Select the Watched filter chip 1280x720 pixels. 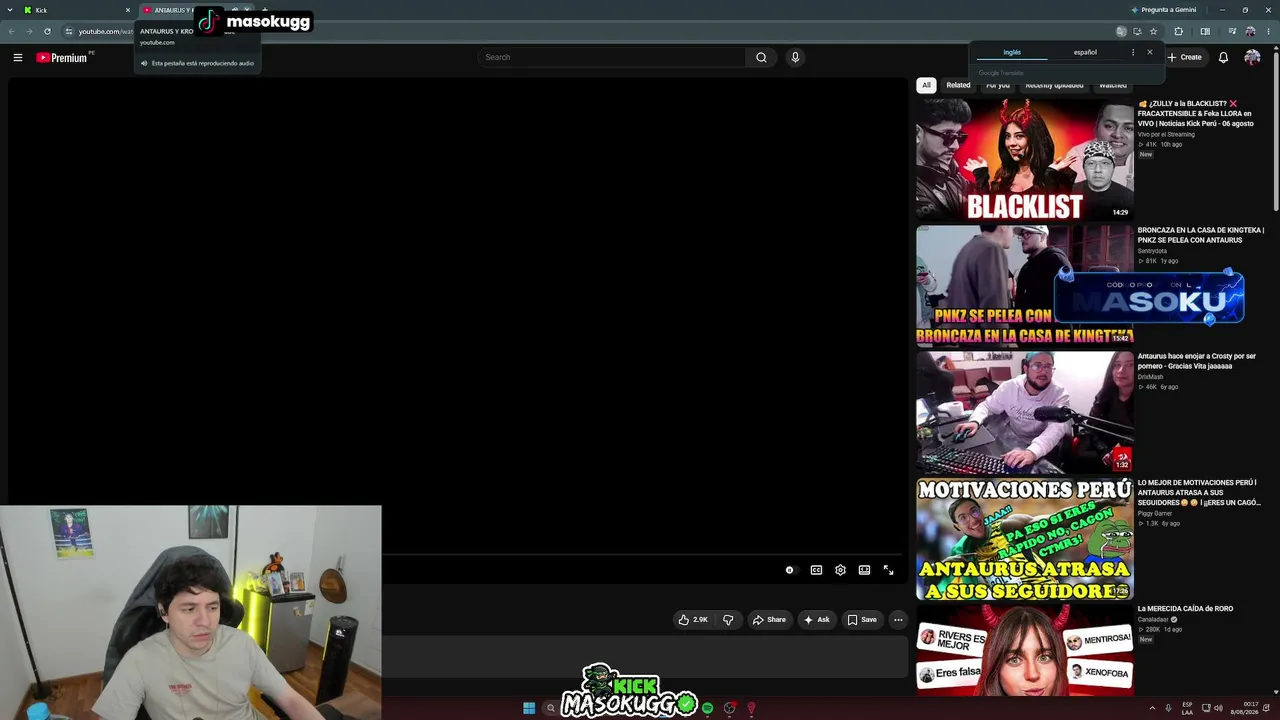point(1113,85)
